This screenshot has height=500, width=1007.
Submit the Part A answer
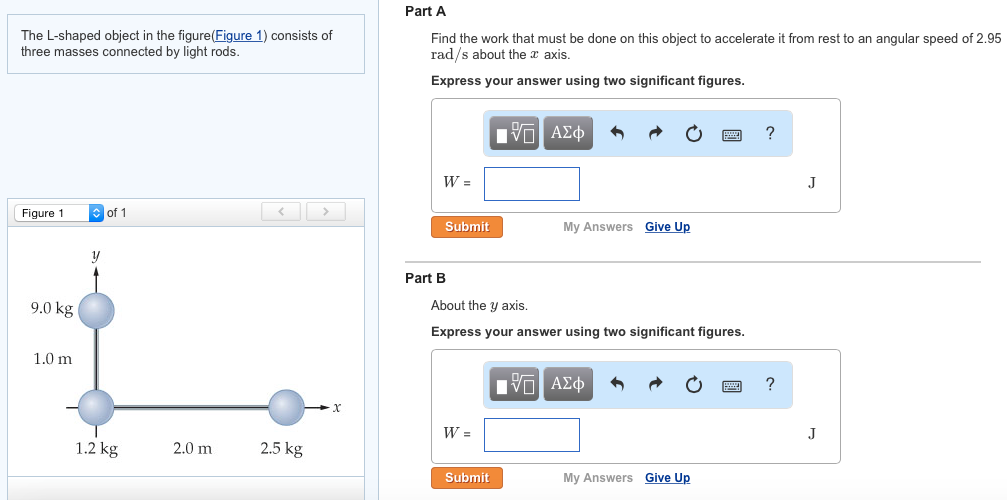pos(467,227)
